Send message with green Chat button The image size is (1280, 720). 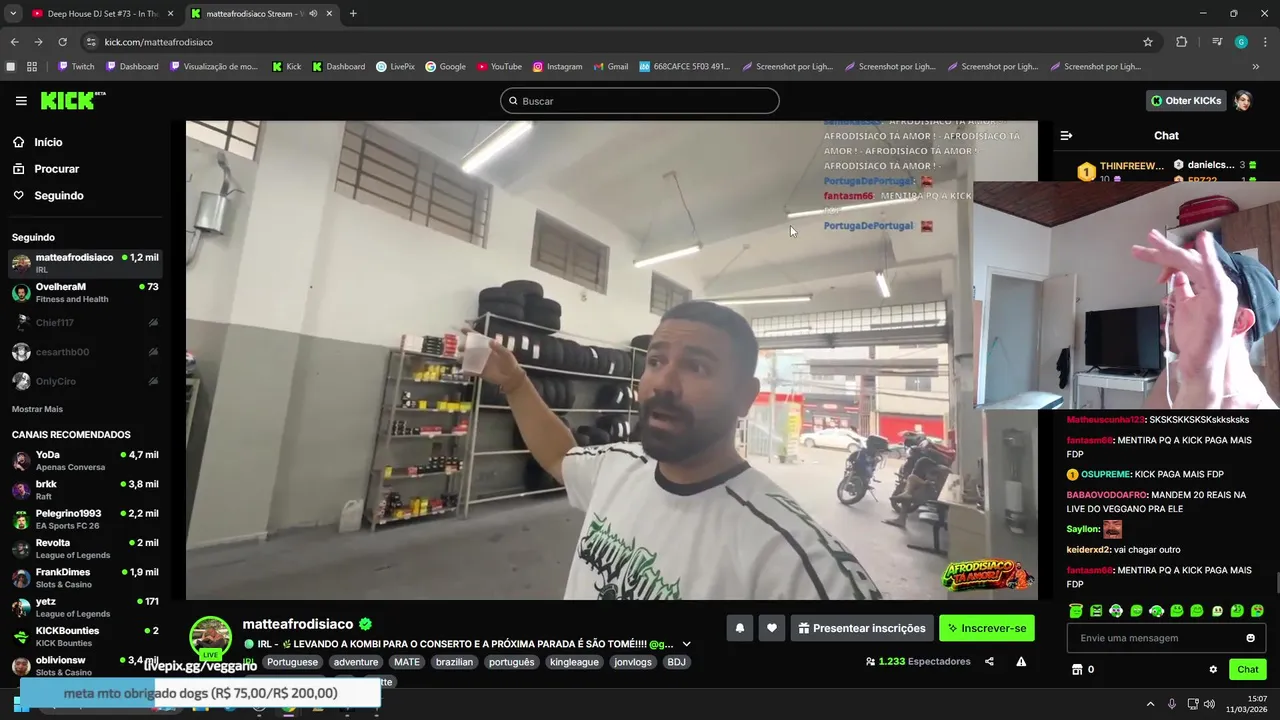pyautogui.click(x=1248, y=669)
